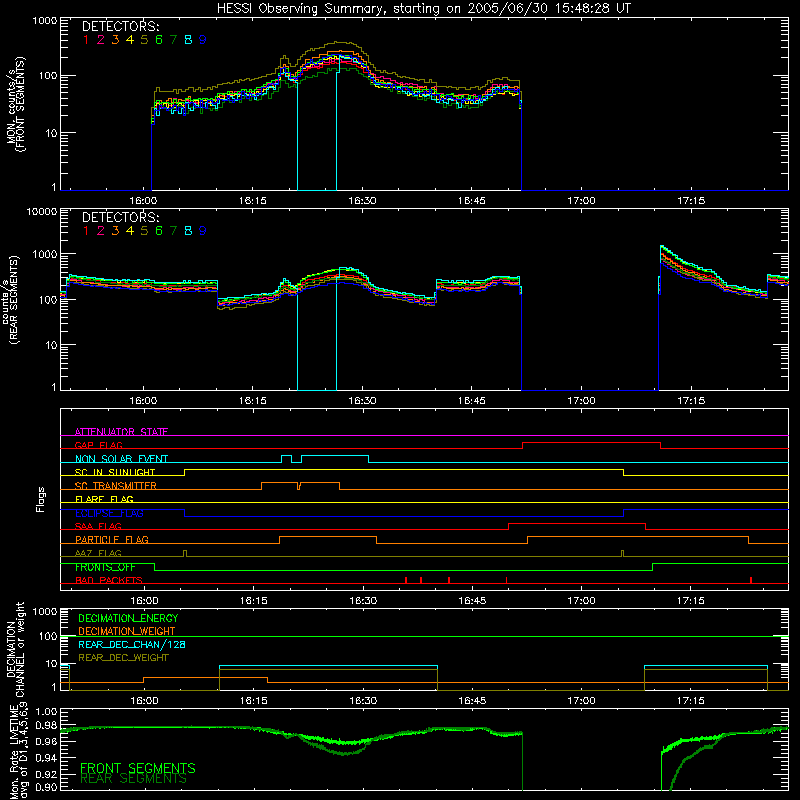Viewport: 800px width, 800px height.
Task: Click DETECTORS: label in rear segments plot
Action: (120, 218)
